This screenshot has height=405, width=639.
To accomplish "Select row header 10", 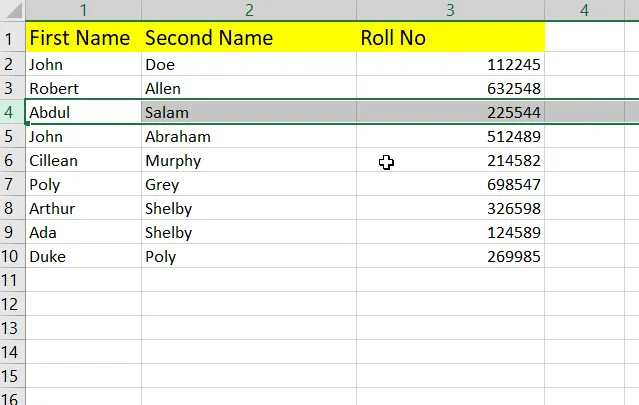I will (x=12, y=256).
